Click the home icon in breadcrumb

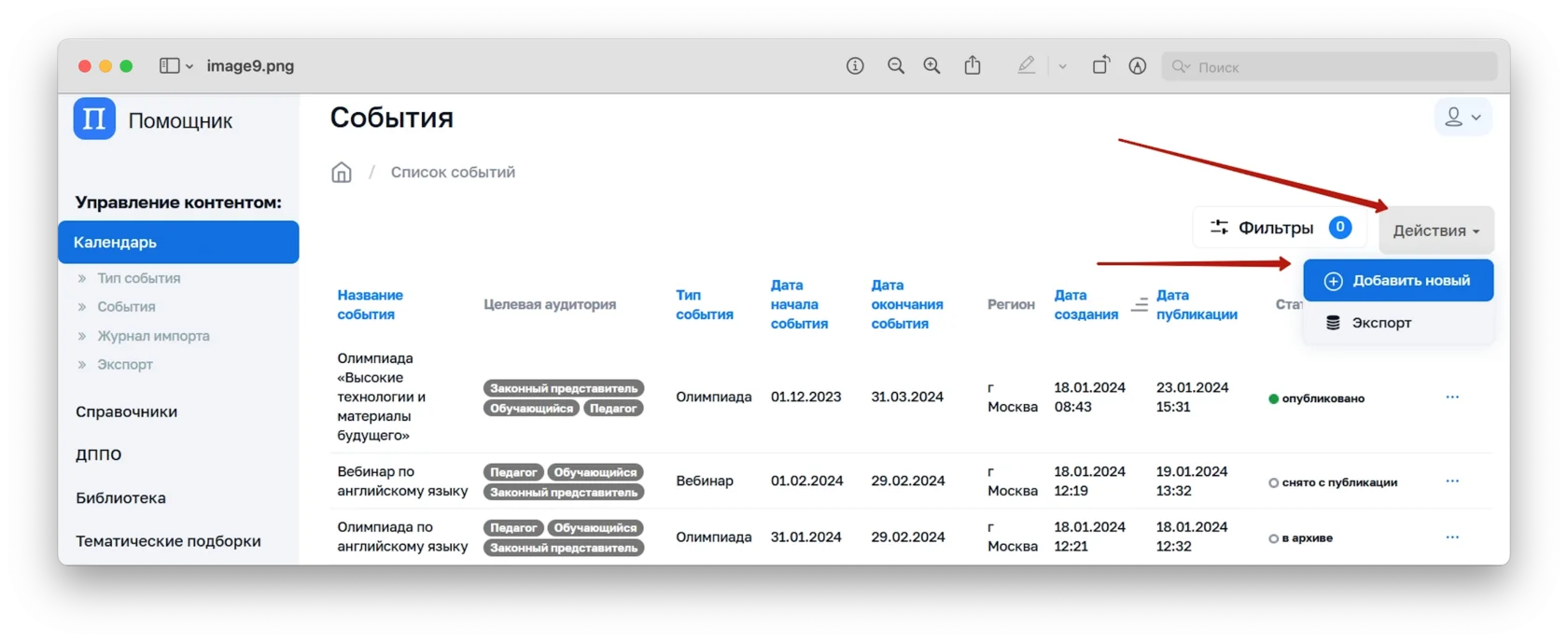(342, 173)
